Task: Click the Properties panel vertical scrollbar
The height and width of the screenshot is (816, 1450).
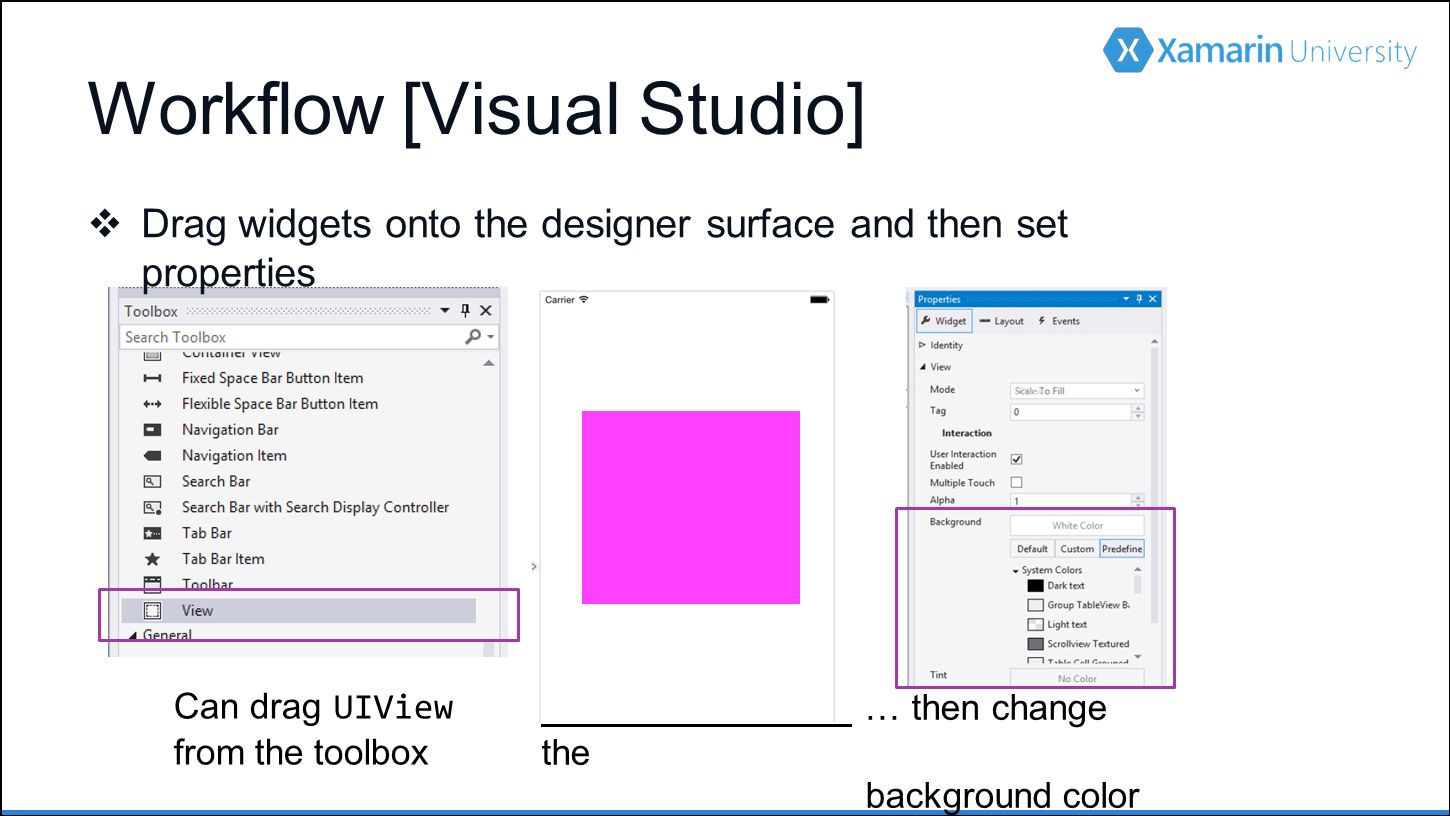Action: click(1155, 485)
